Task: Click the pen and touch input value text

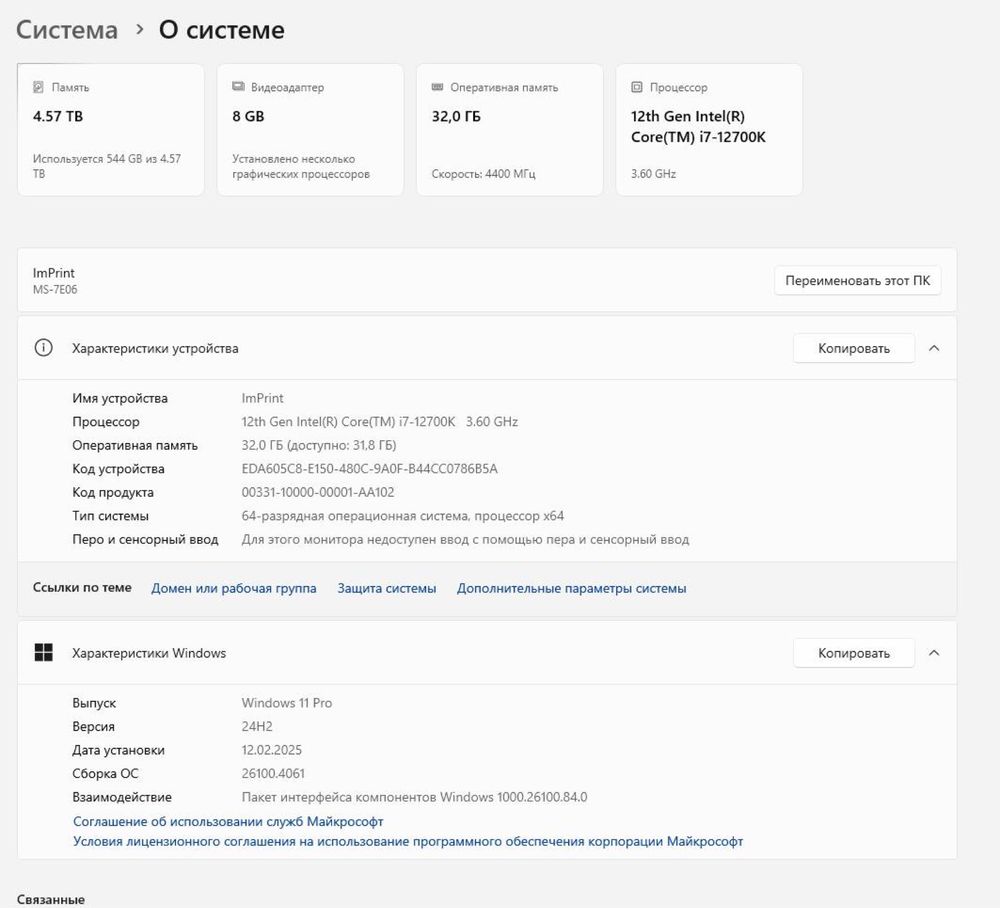Action: [466, 539]
